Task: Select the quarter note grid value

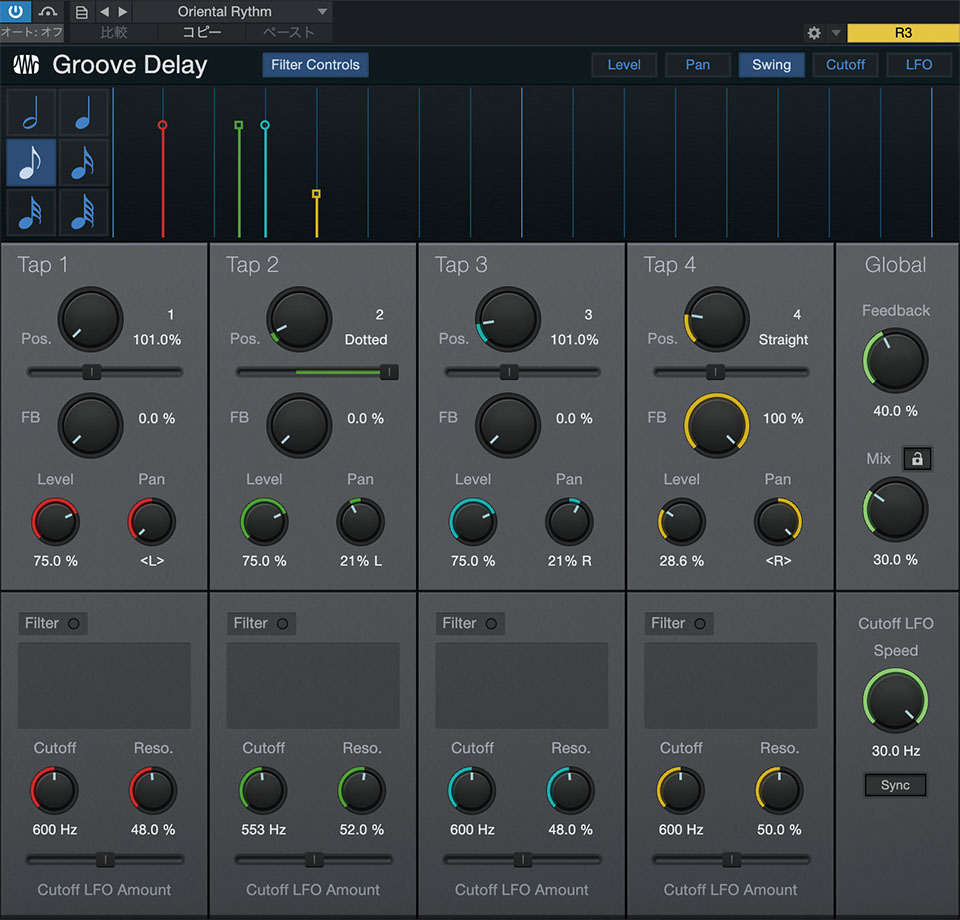Action: coord(83,113)
